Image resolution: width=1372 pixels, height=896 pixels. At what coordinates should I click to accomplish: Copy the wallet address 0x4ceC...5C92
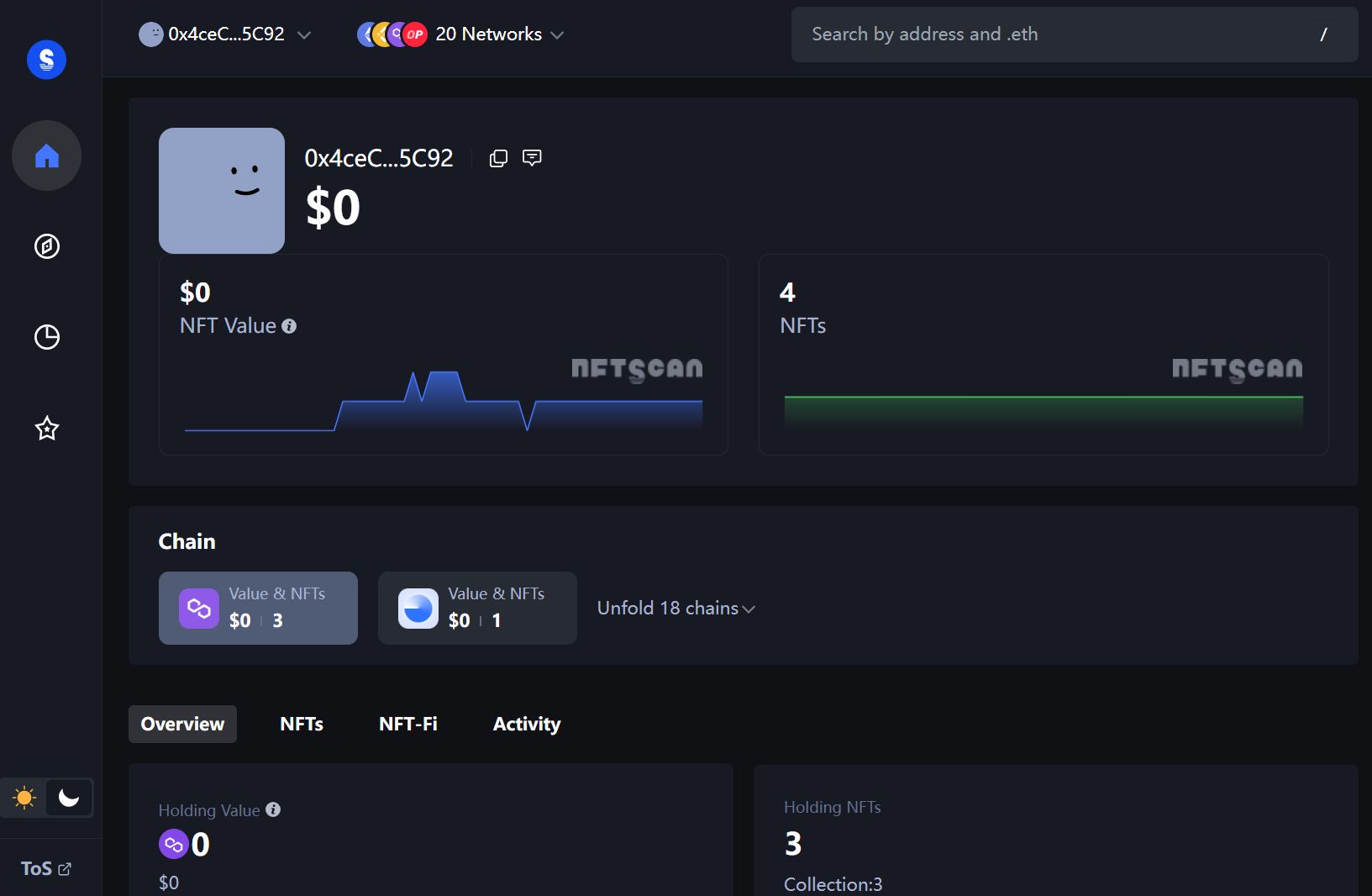(498, 158)
